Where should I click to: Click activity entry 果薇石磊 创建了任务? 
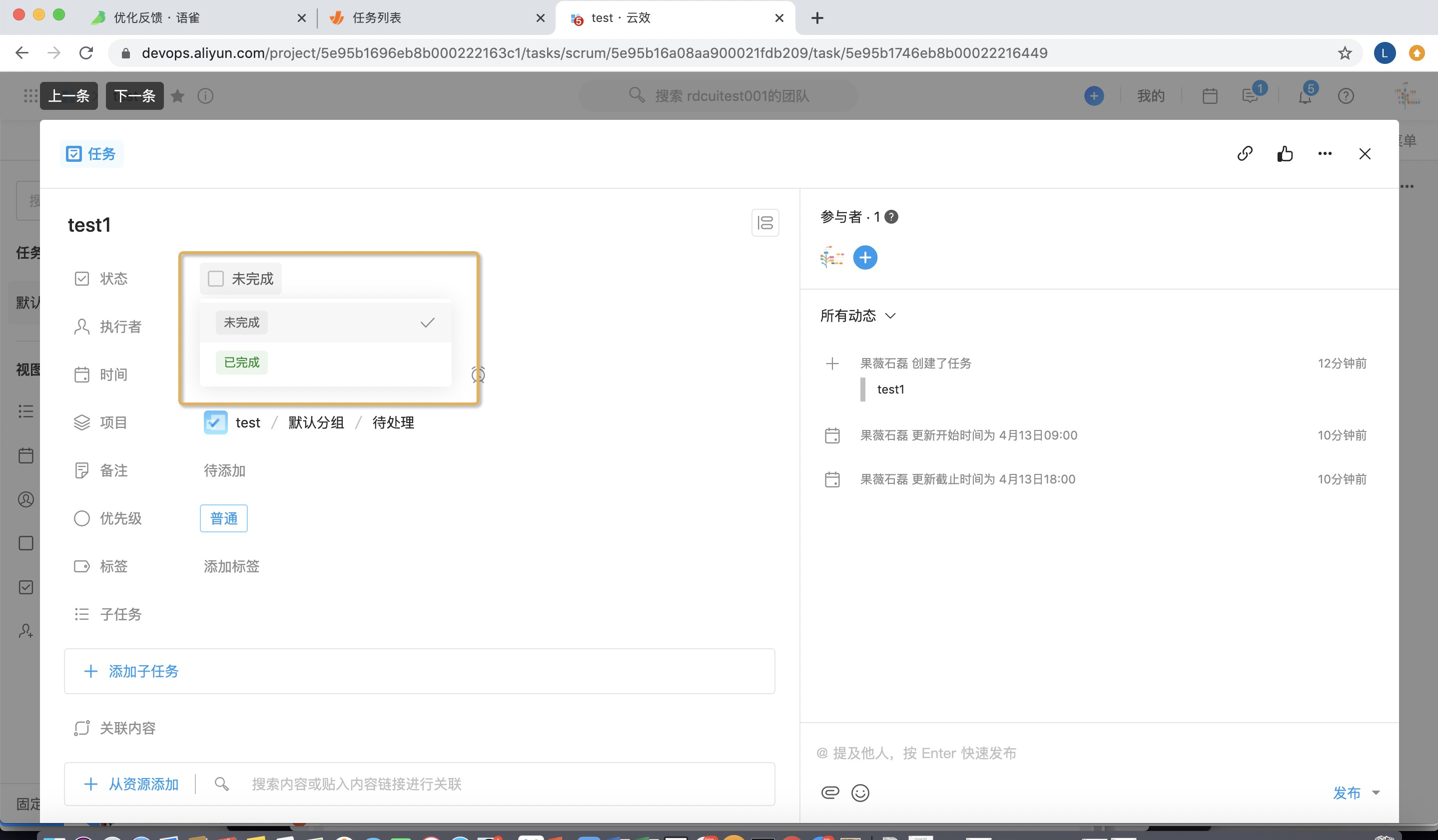pyautogui.click(x=916, y=363)
